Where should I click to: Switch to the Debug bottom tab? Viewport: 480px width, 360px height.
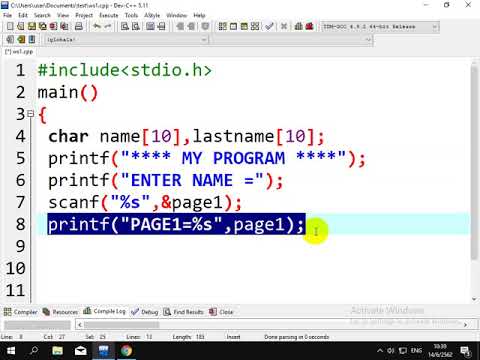tap(145, 312)
